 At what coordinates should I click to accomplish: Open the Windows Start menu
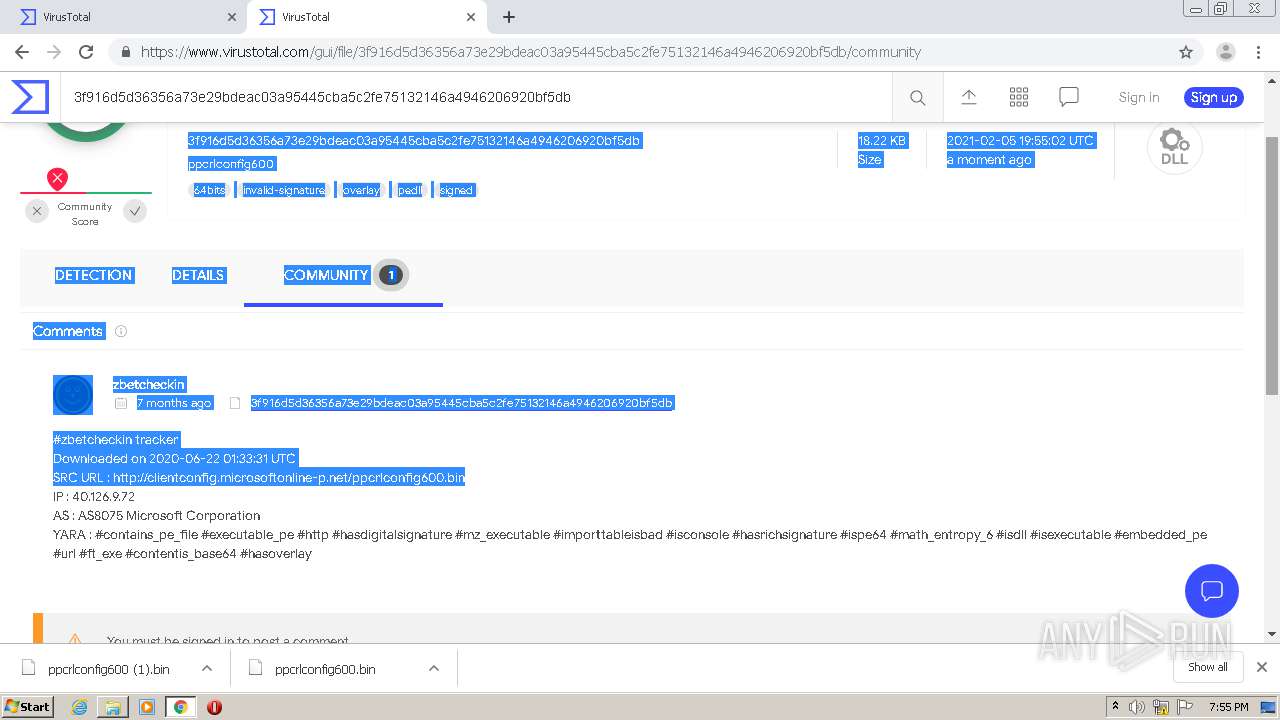27,706
